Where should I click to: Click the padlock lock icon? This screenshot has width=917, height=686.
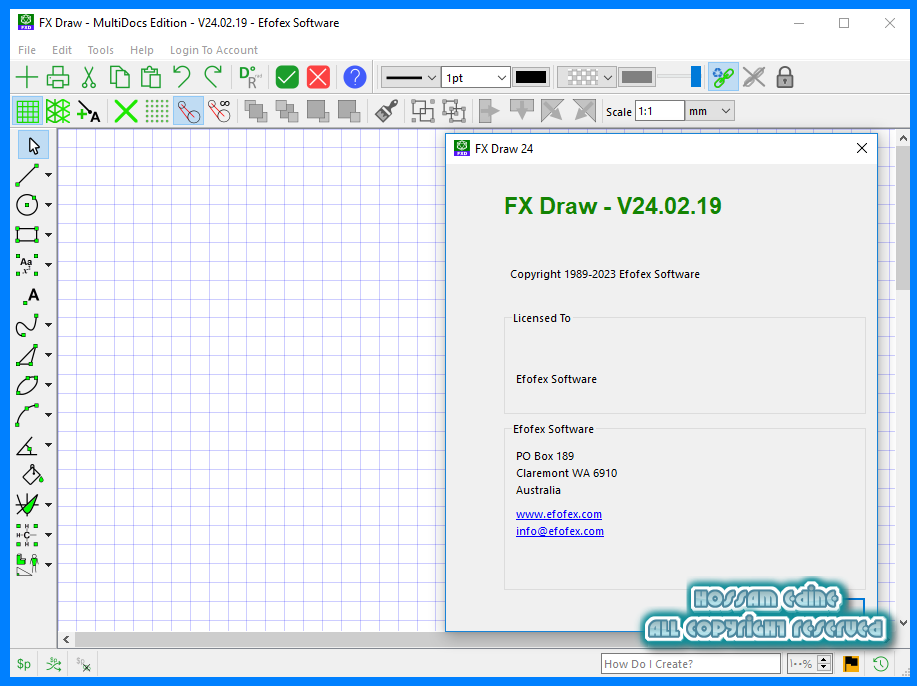coord(785,77)
